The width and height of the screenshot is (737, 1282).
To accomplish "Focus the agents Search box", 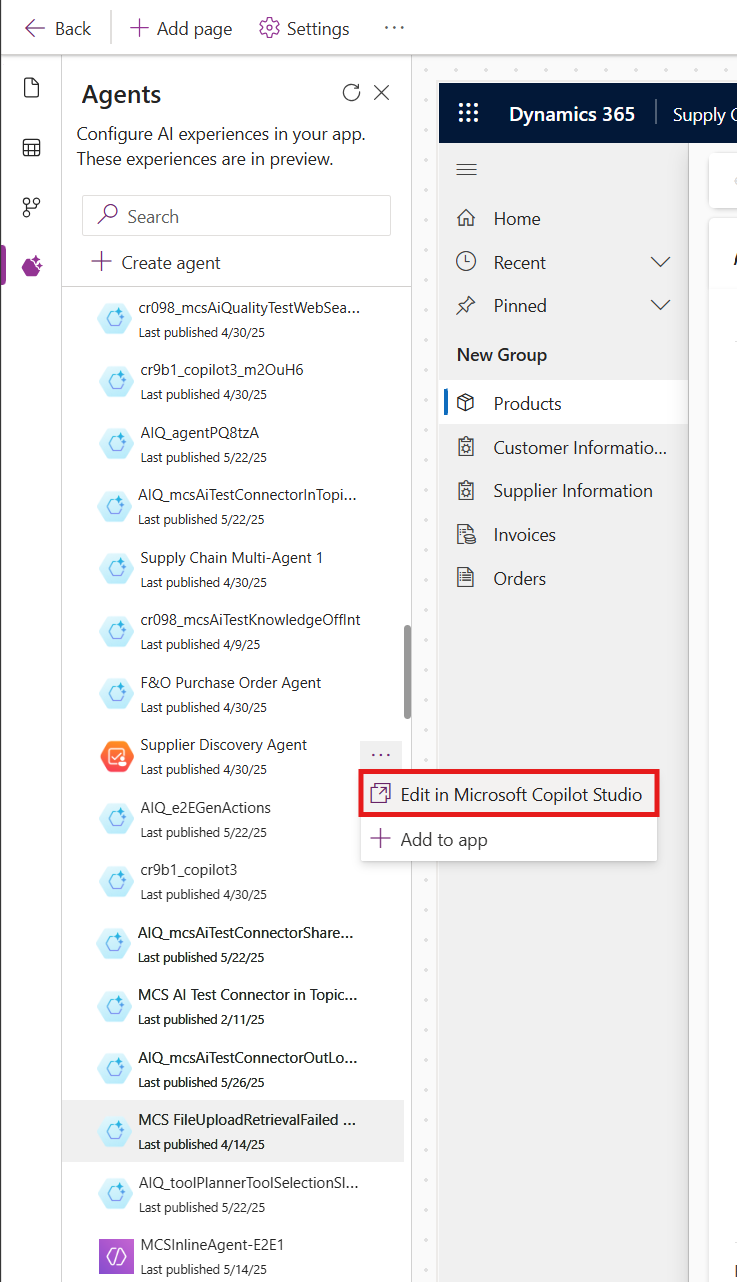I will click(x=236, y=216).
